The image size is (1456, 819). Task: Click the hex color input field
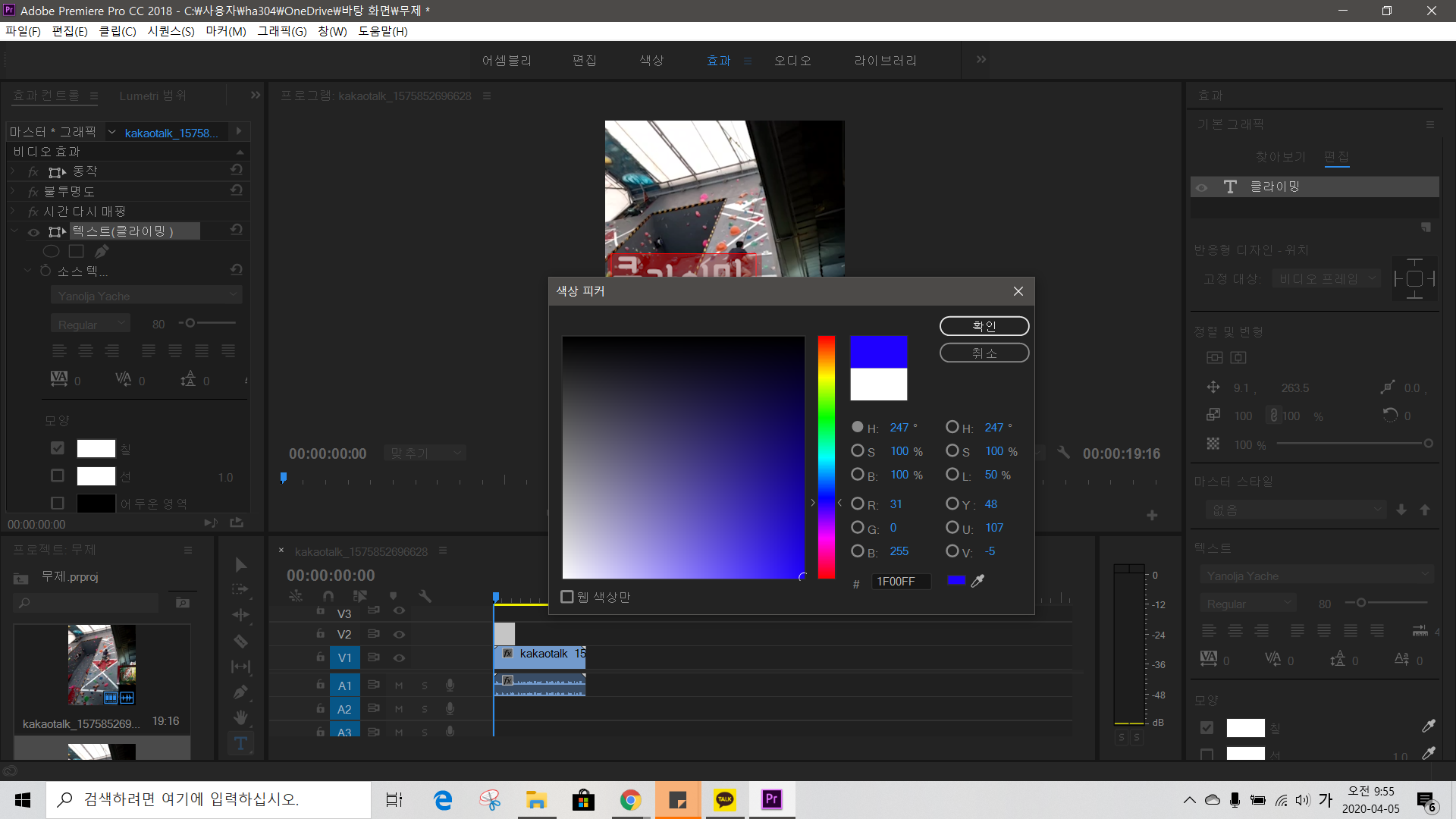[x=900, y=582]
